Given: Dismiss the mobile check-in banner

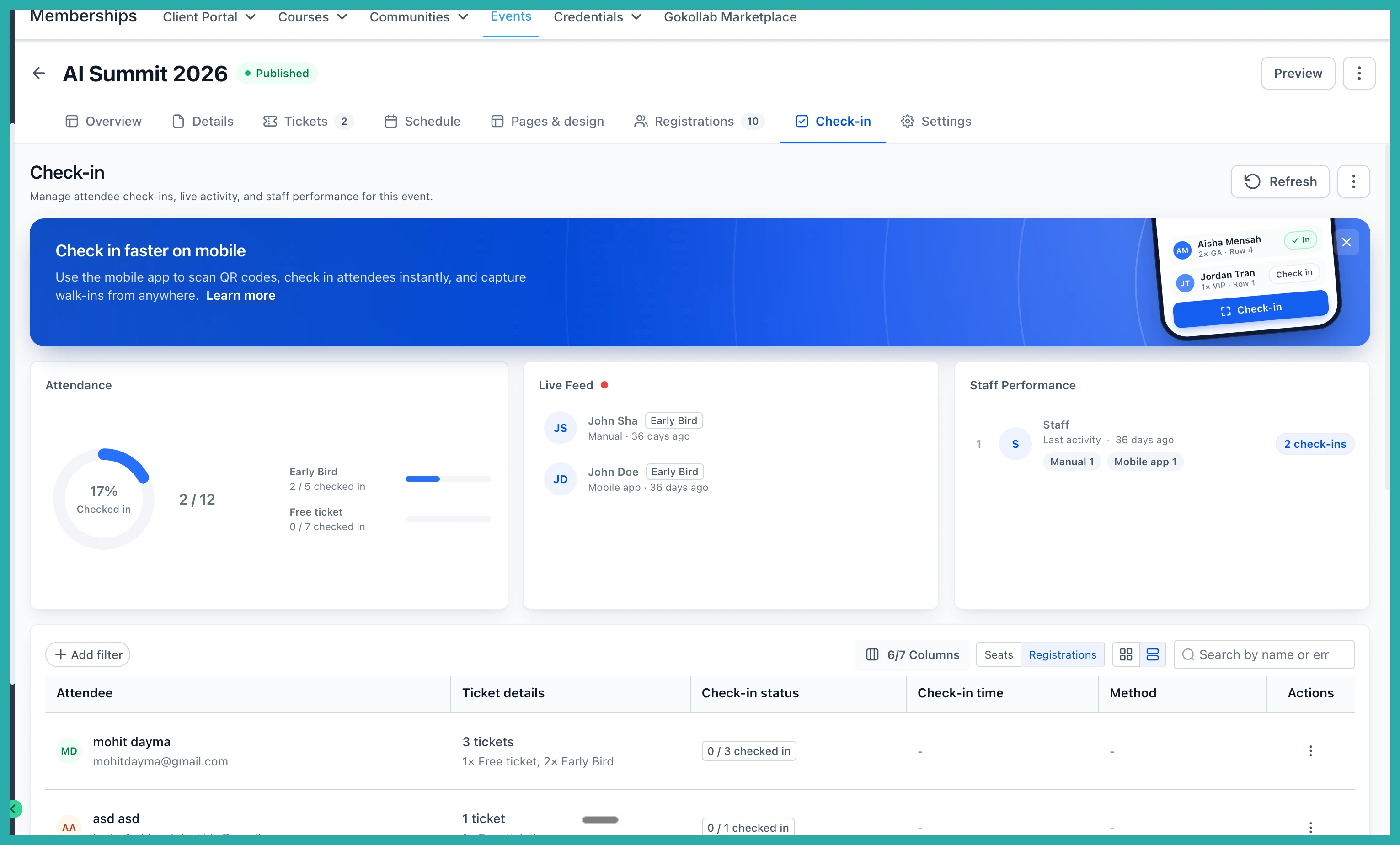Looking at the screenshot, I should [1346, 243].
